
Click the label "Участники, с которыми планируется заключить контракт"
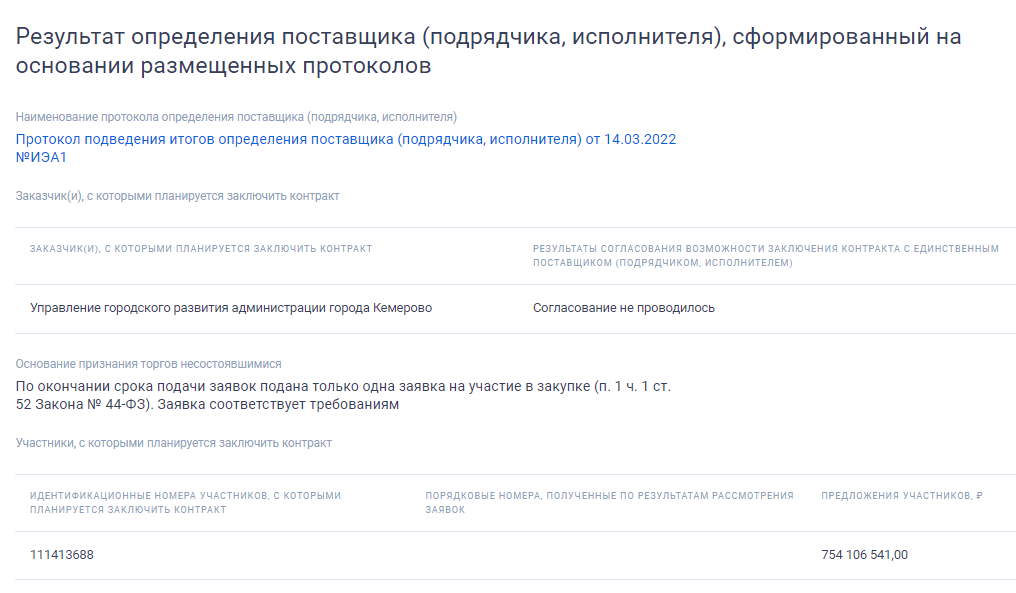[x=174, y=443]
